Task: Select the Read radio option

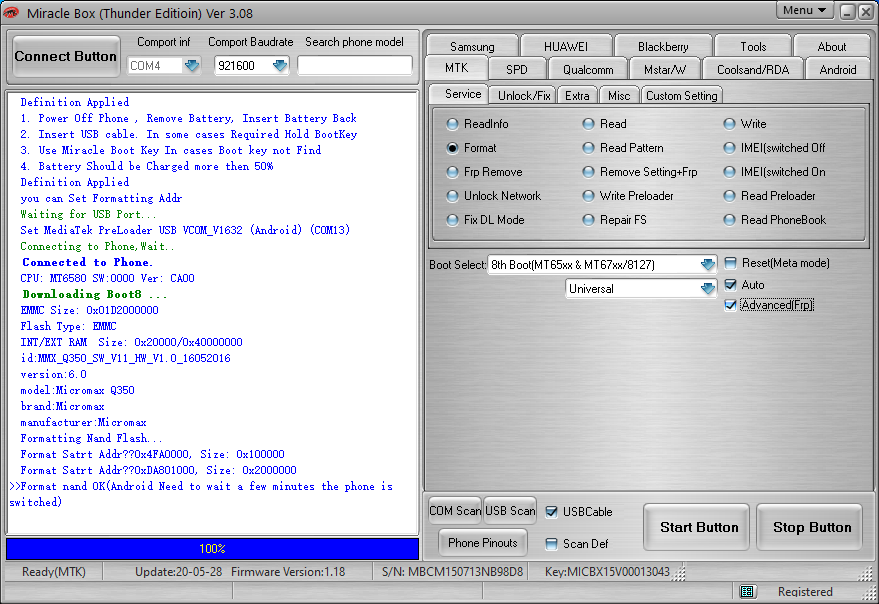Action: 604,124
